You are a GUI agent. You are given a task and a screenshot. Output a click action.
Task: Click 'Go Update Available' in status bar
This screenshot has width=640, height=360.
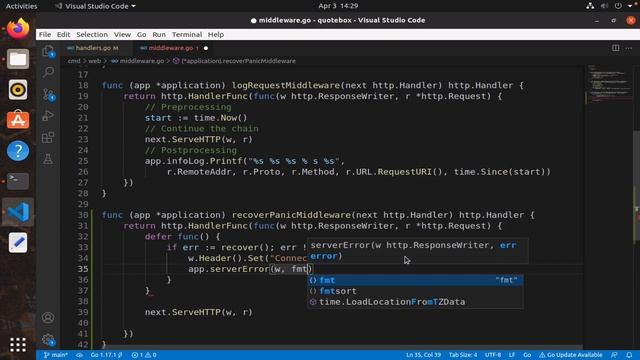571,355
